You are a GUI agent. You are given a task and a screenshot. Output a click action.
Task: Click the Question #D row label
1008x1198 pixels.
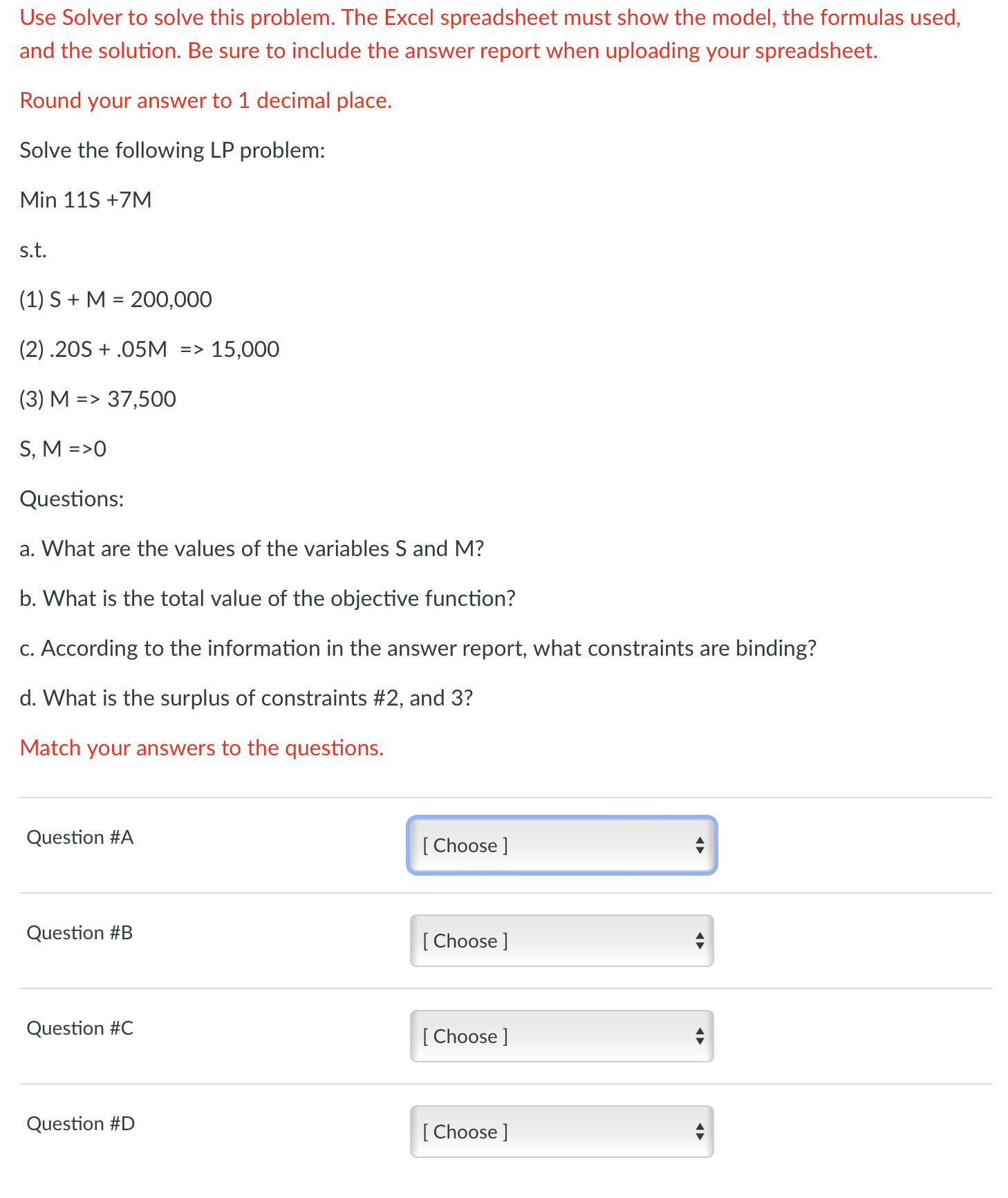(80, 1123)
